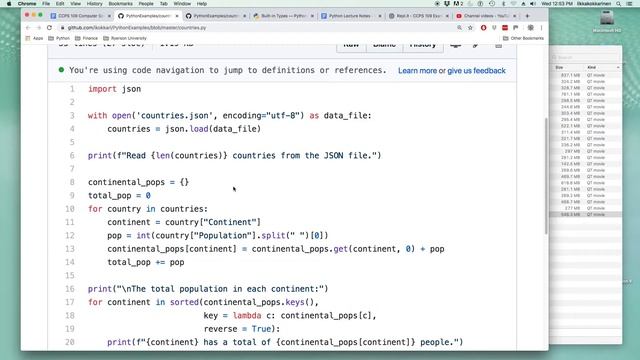640x360 pixels.
Task: Click the Blame button
Action: tap(384, 47)
